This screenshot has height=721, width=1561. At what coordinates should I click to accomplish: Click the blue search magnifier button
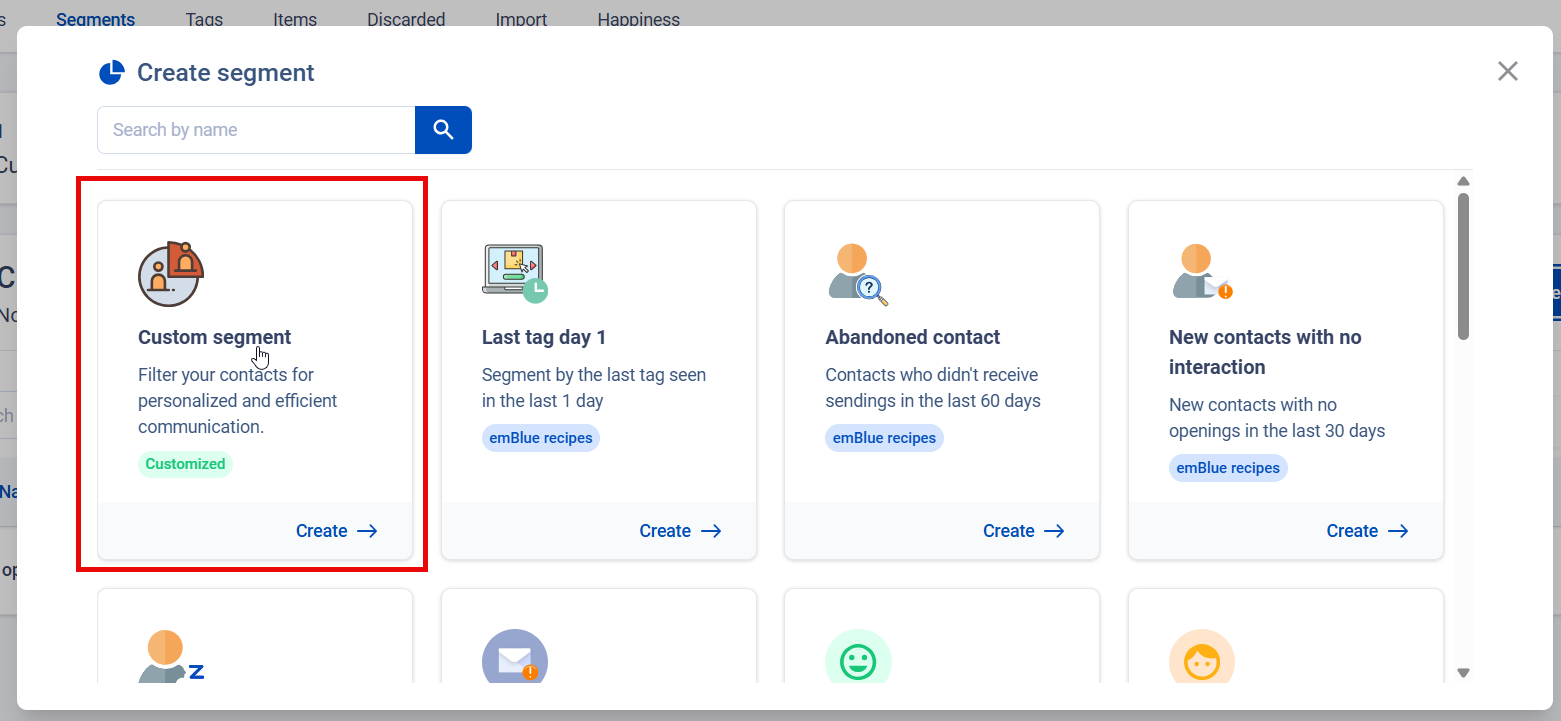(x=443, y=130)
